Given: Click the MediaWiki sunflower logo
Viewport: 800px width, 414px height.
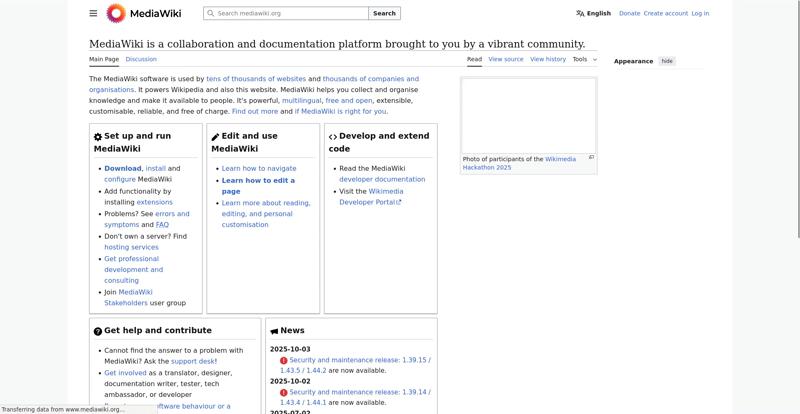Looking at the screenshot, I should coord(117,13).
